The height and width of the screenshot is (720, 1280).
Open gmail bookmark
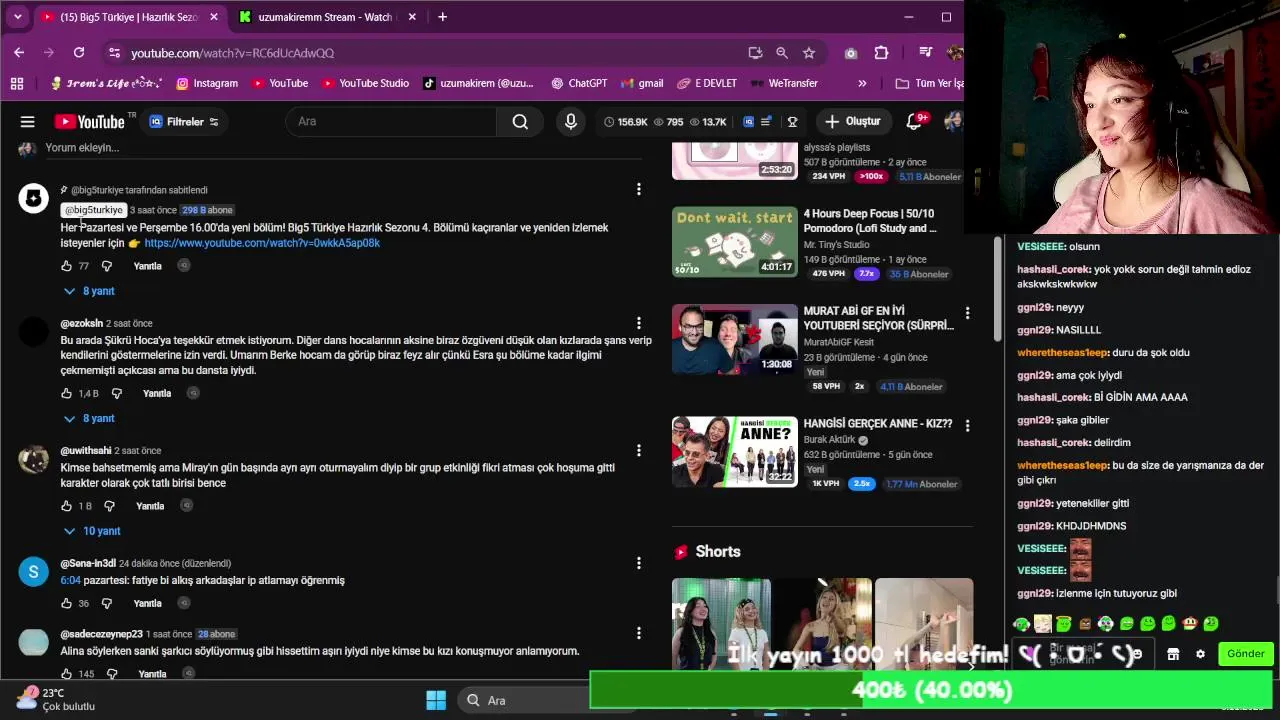(x=642, y=83)
